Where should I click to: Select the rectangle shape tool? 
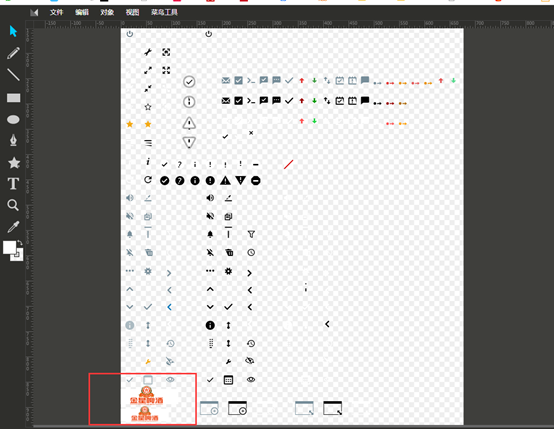(13, 98)
